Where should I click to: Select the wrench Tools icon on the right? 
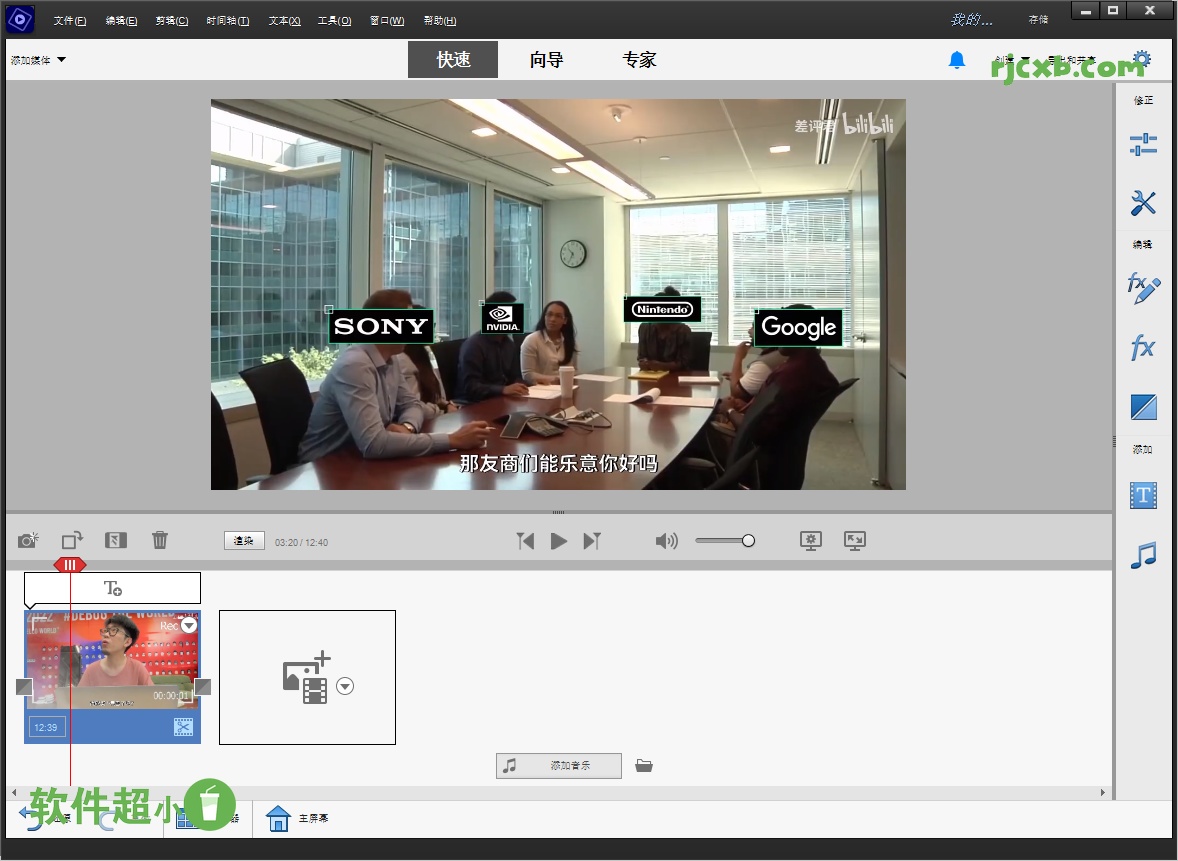1143,203
